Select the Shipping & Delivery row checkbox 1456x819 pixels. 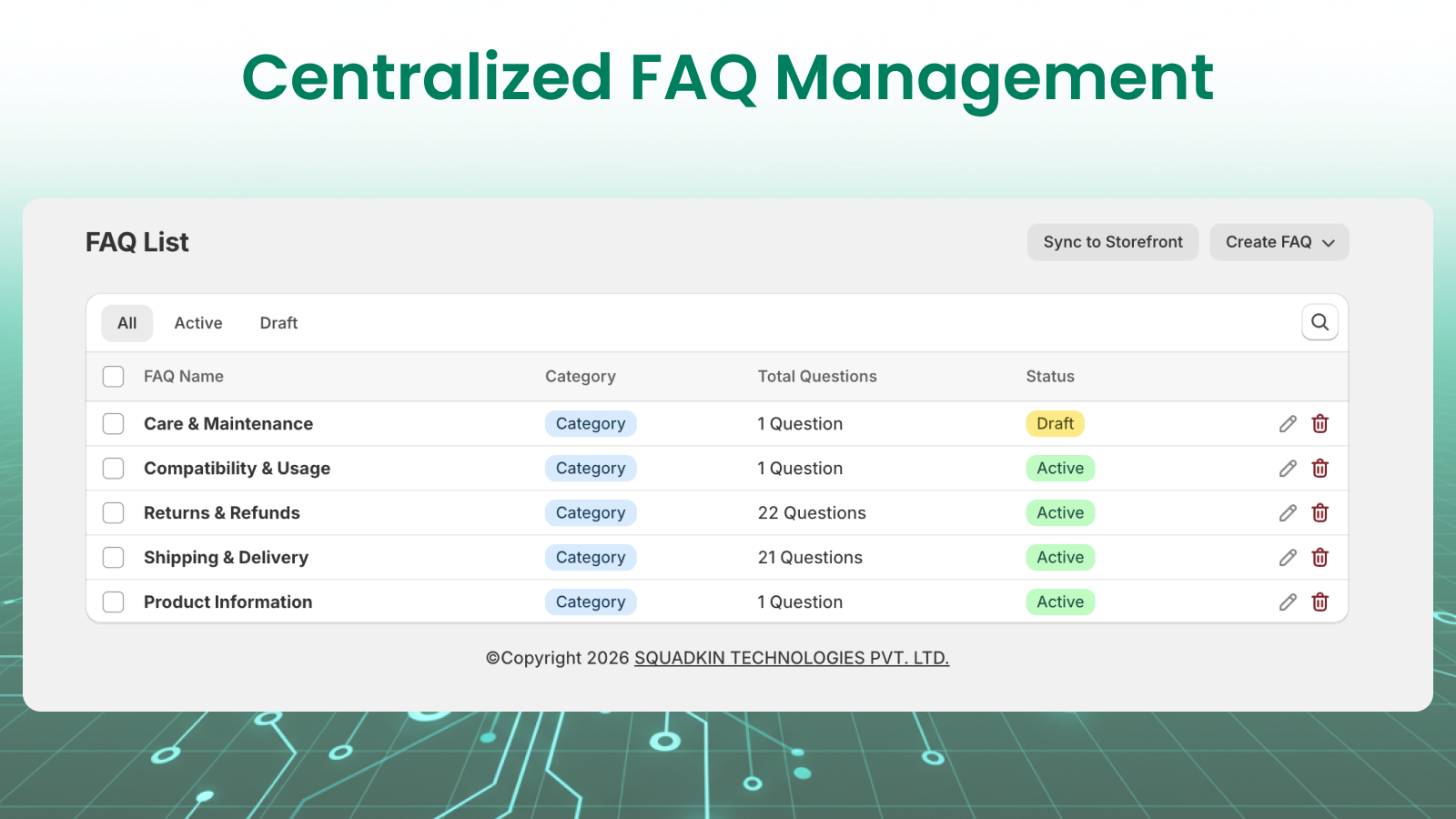pos(113,557)
